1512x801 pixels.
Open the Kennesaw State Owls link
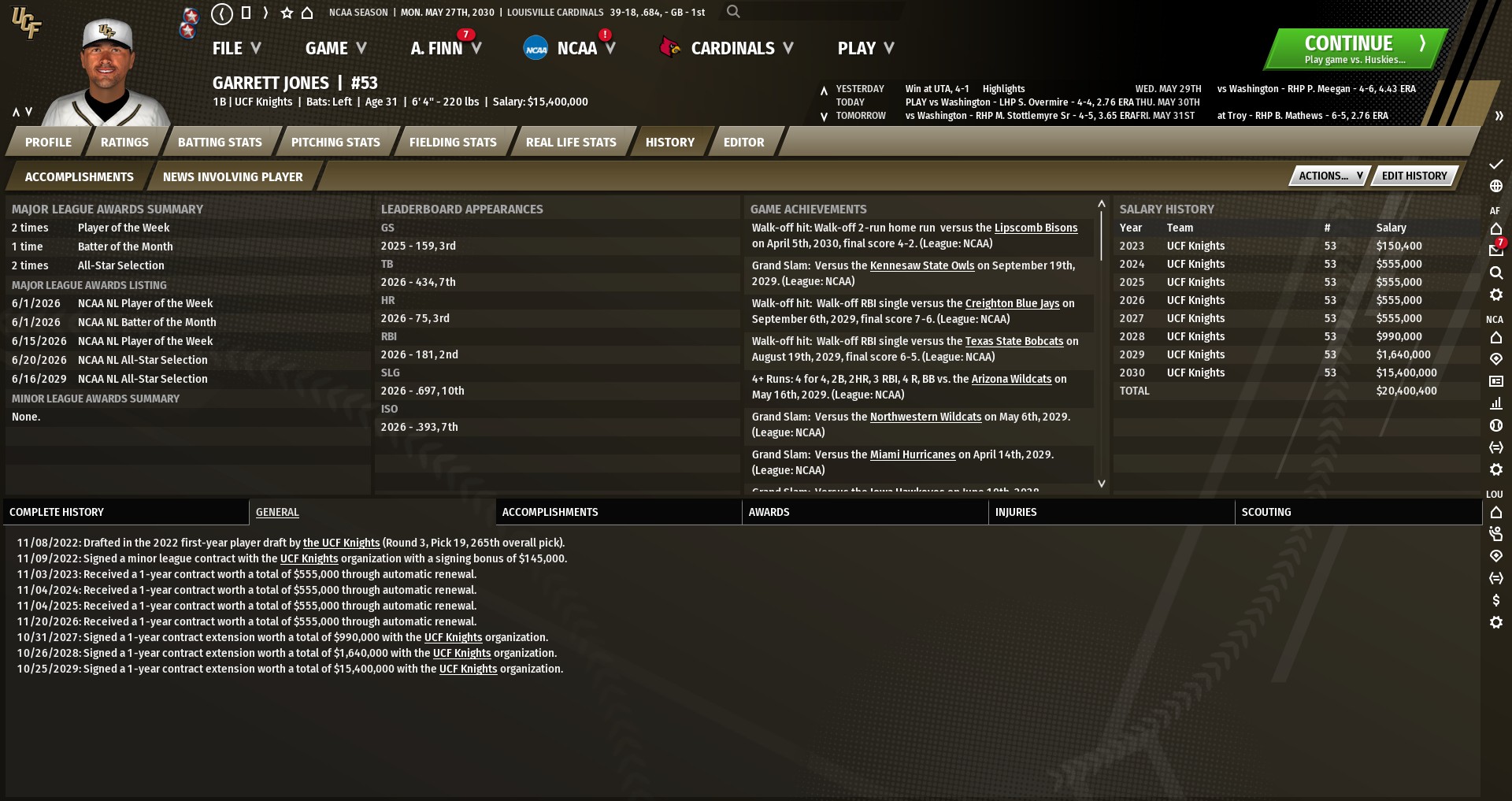[x=922, y=265]
